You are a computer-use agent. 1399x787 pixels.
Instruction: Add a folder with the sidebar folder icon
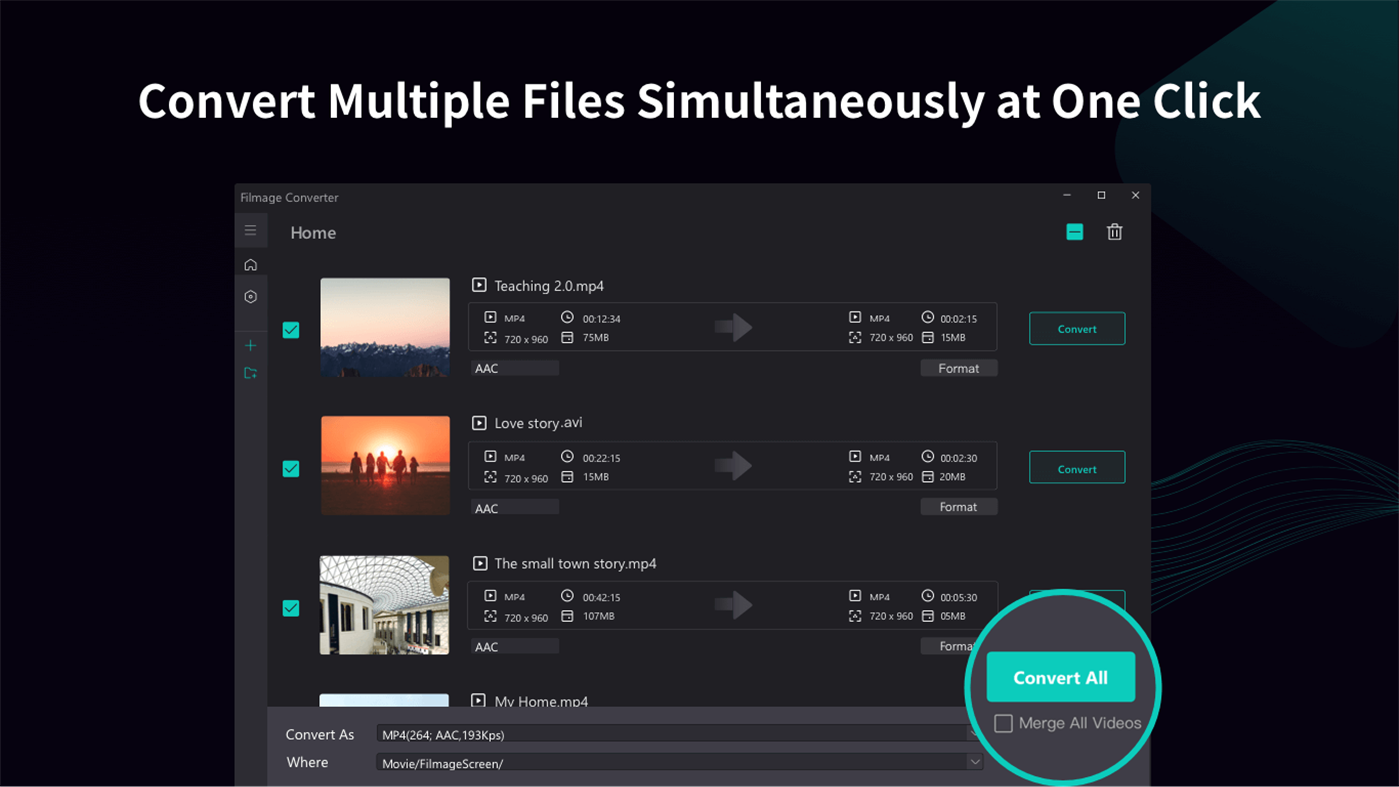point(251,373)
